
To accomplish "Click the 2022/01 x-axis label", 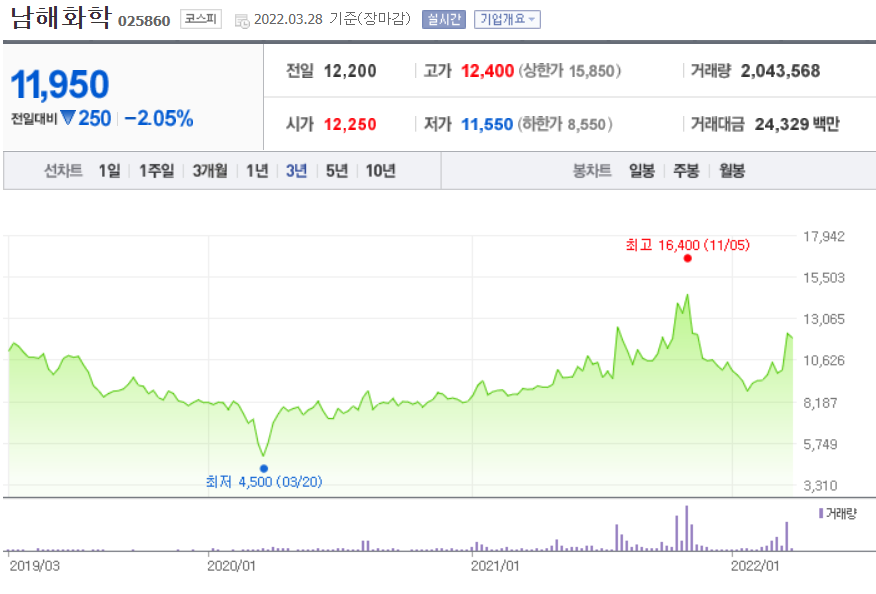I will coord(755,566).
